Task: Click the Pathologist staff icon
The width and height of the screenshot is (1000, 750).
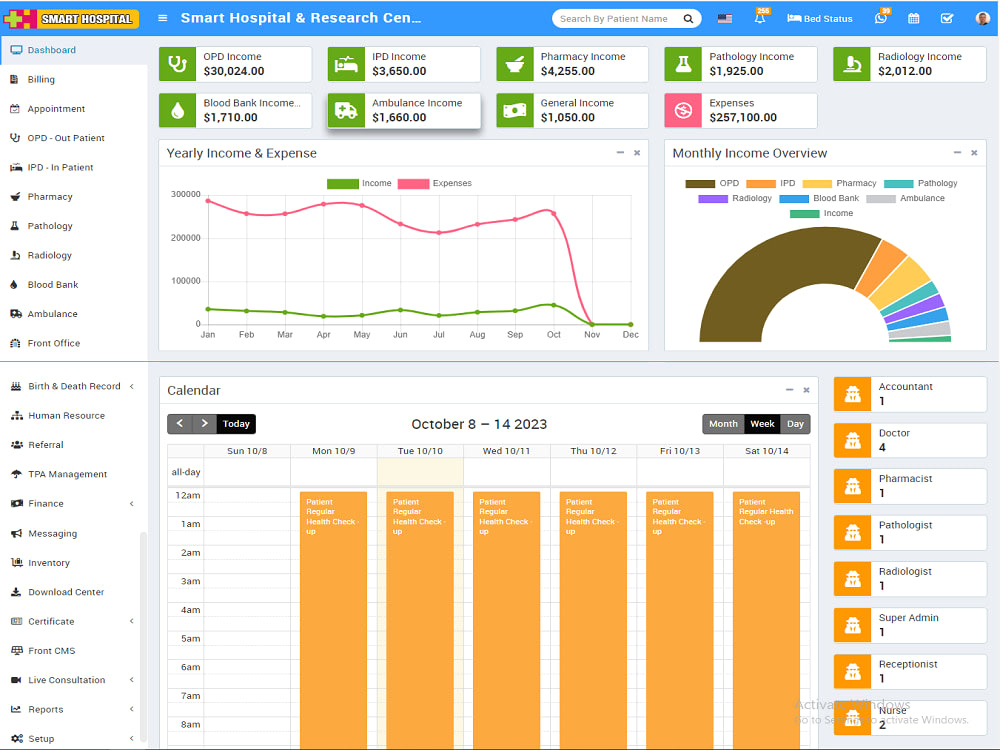Action: (853, 533)
